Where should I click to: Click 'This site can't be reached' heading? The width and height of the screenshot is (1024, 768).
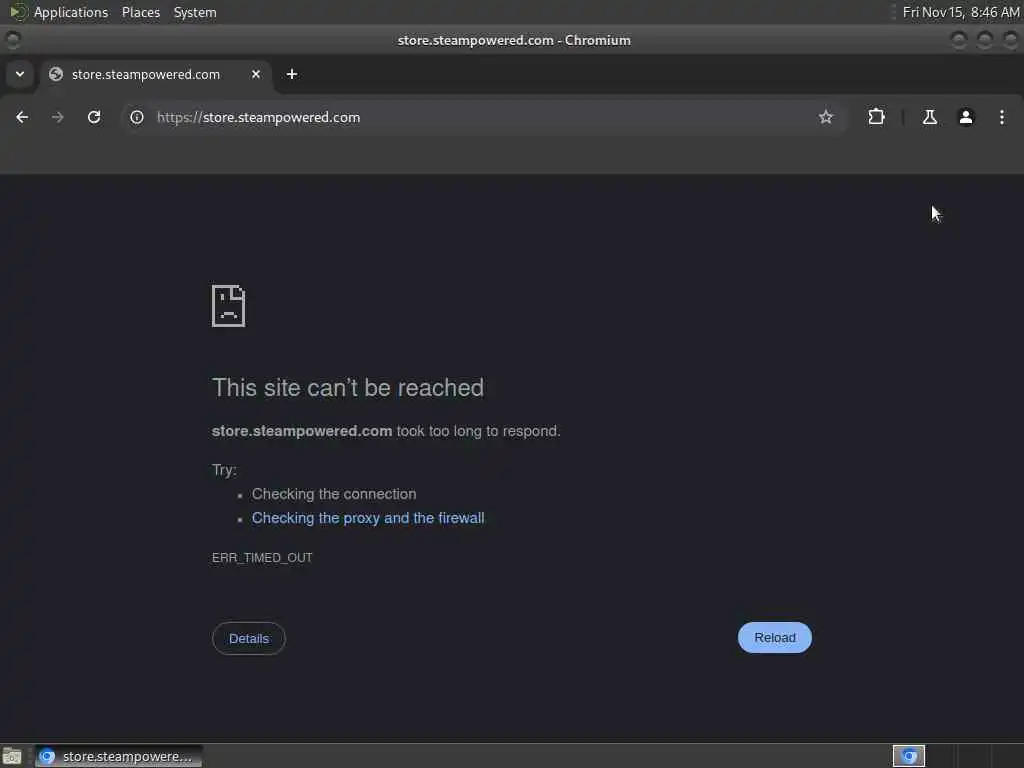click(x=347, y=388)
